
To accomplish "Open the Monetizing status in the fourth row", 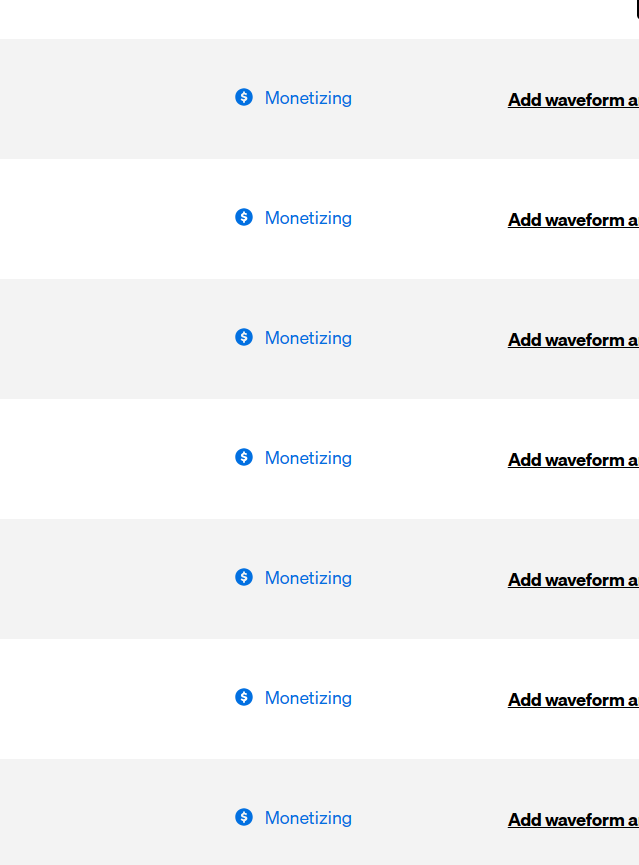I will tap(308, 458).
